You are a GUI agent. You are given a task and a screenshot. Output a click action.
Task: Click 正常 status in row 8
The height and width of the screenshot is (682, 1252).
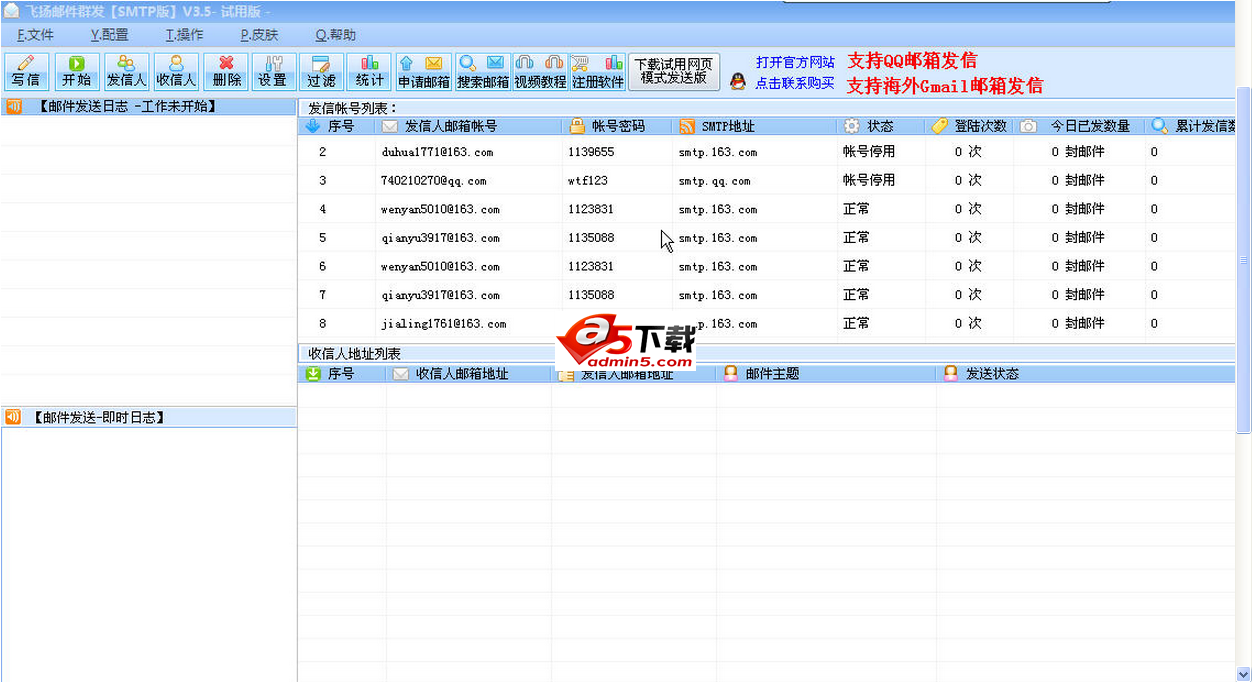[x=856, y=323]
